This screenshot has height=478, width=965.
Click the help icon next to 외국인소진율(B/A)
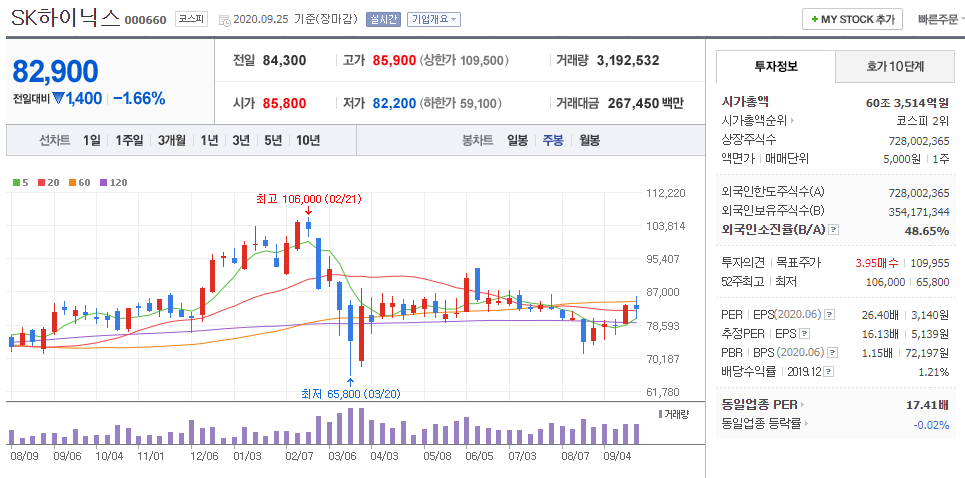(834, 229)
